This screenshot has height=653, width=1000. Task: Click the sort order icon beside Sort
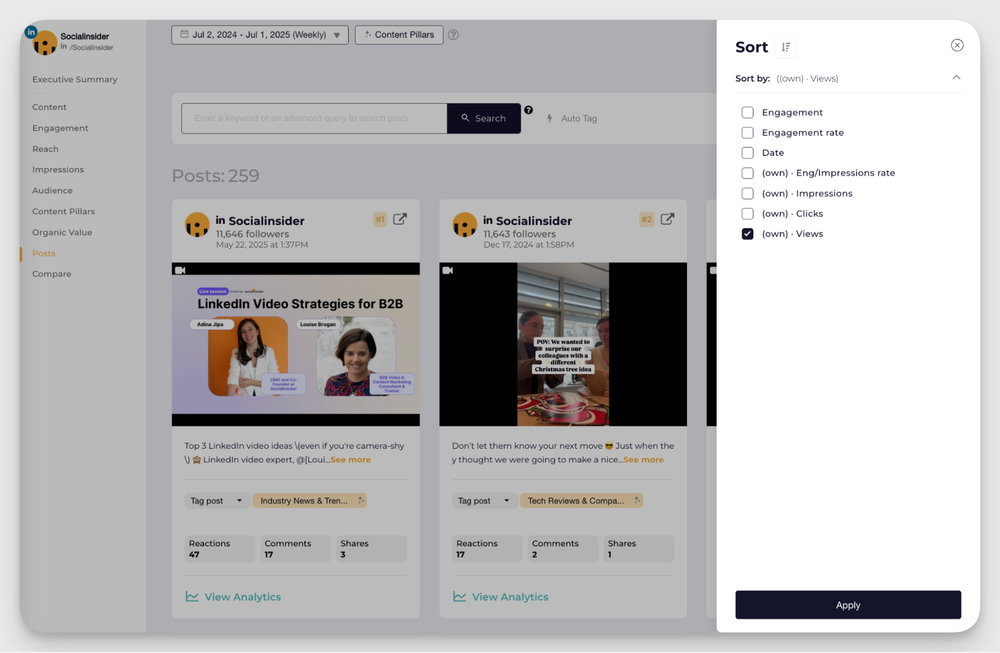coord(786,47)
